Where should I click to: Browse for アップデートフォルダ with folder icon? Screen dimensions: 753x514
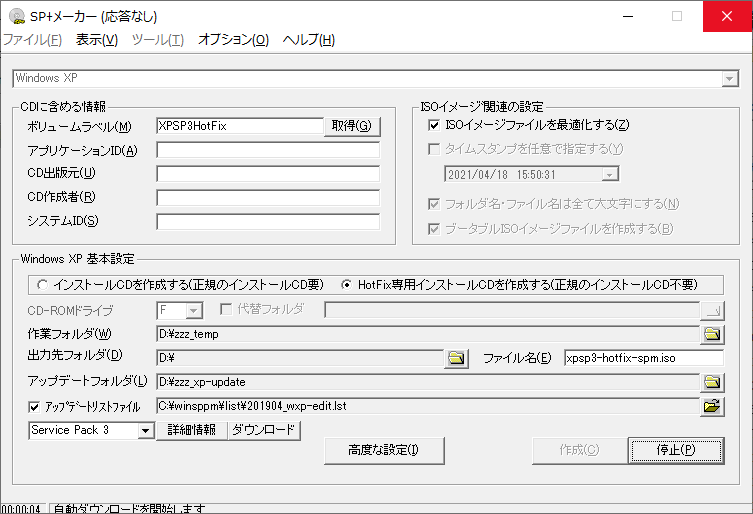tap(712, 382)
